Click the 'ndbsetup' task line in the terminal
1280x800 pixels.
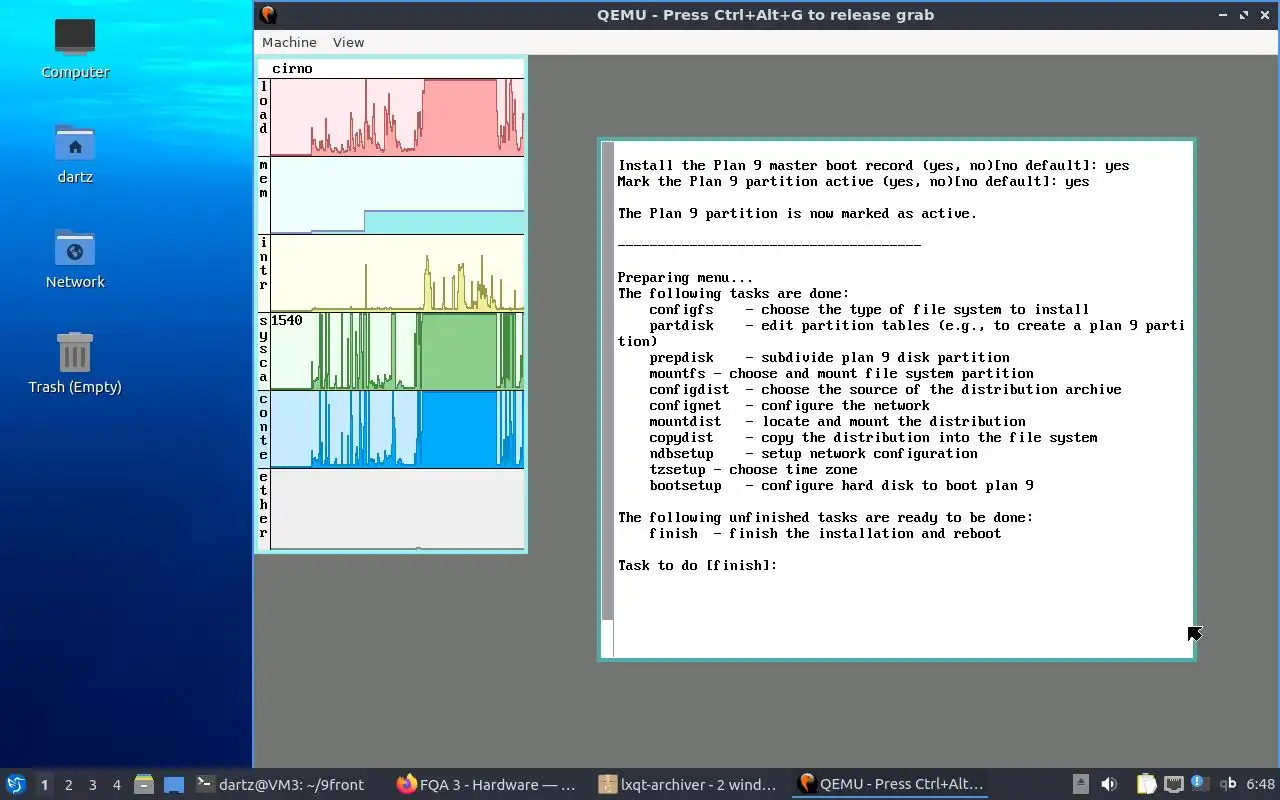click(813, 454)
